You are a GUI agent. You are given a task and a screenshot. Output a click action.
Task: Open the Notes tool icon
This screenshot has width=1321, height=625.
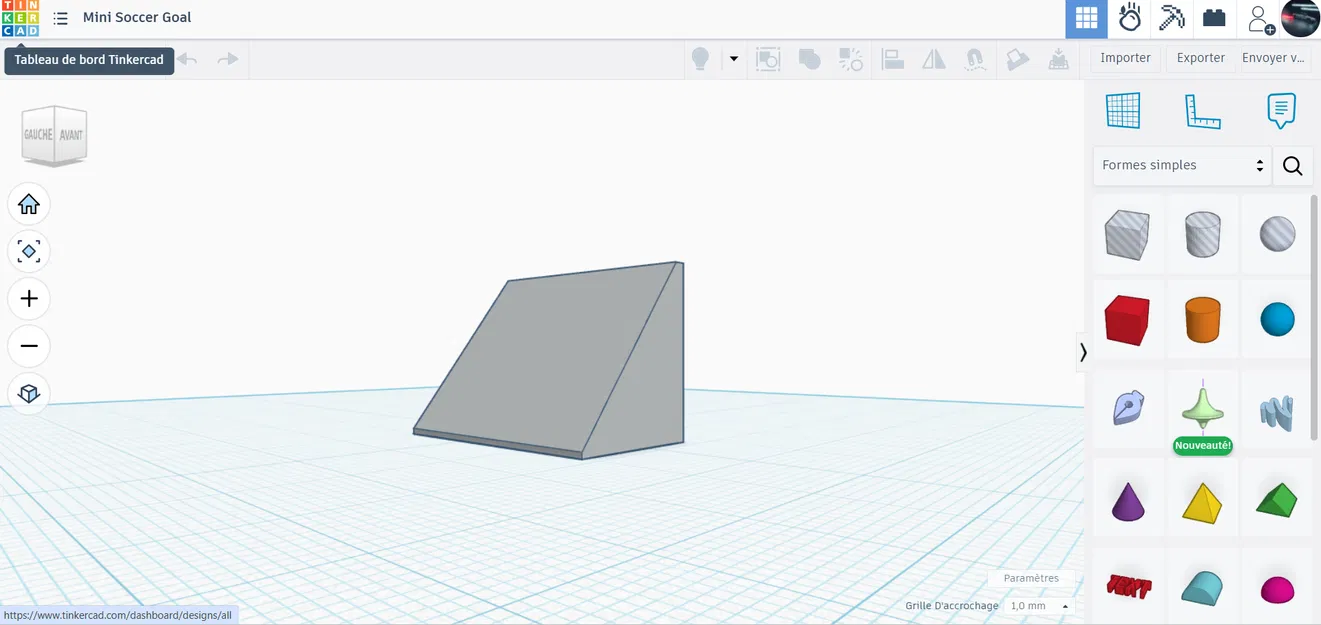(x=1281, y=110)
